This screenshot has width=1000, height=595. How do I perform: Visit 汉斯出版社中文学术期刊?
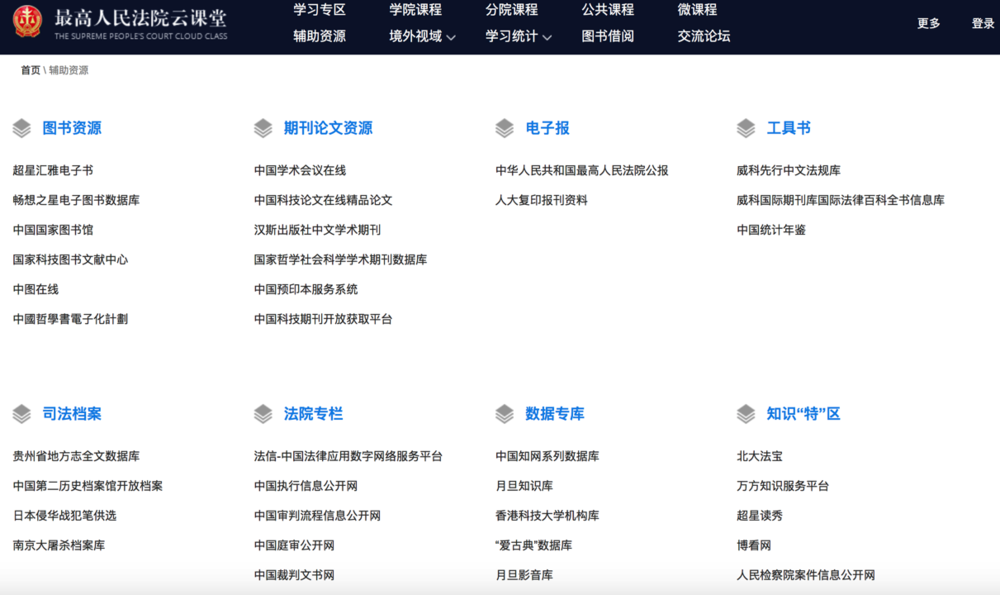point(317,230)
